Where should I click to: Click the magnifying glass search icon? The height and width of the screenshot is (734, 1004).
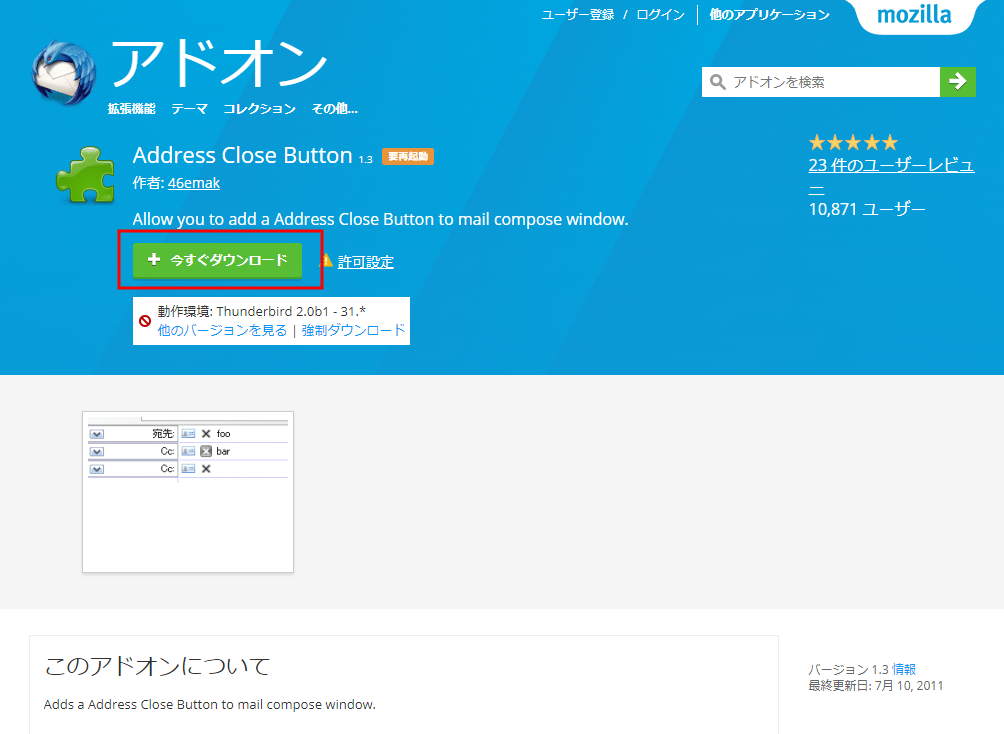click(718, 82)
